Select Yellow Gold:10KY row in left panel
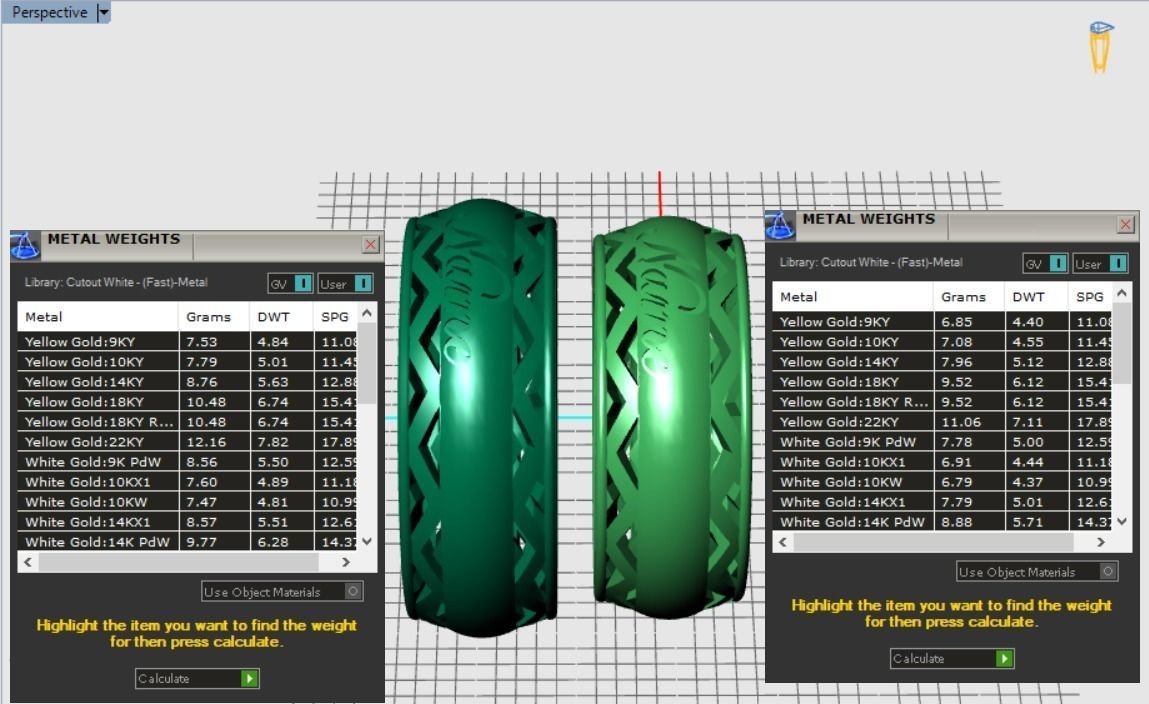1149x704 pixels. (x=187, y=362)
